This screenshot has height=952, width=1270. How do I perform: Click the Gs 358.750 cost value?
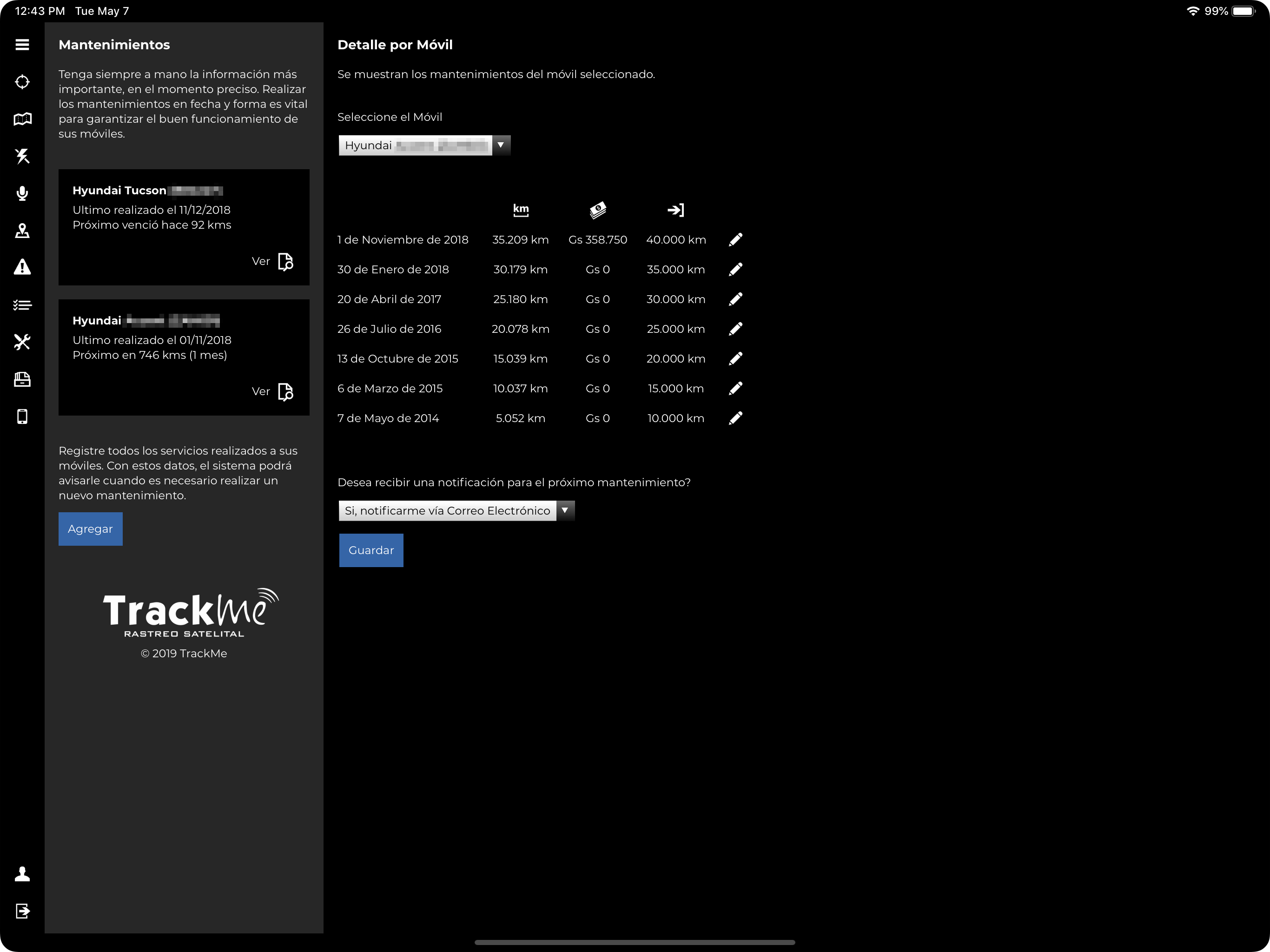598,239
